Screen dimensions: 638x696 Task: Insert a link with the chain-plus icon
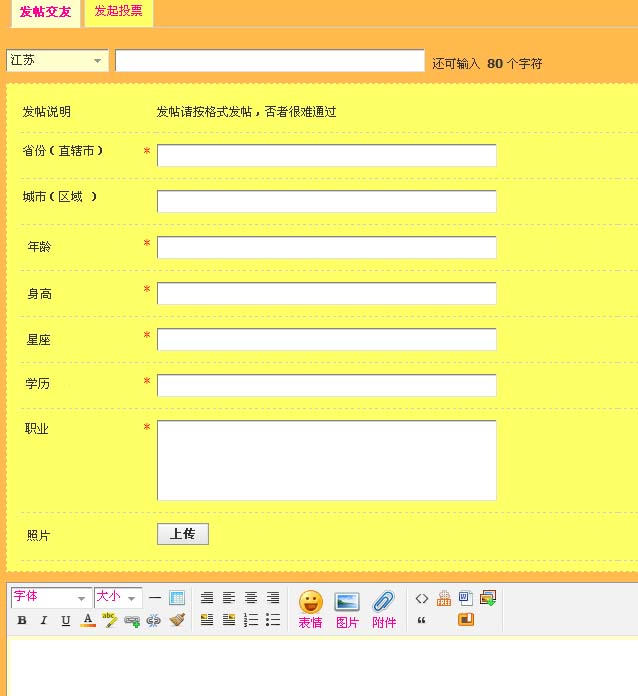click(x=132, y=621)
